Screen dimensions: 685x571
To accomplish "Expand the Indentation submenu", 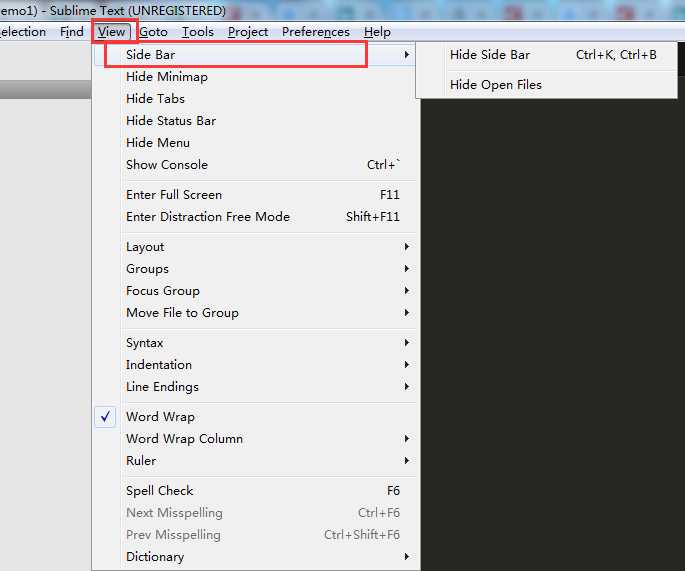I will pyautogui.click(x=255, y=365).
